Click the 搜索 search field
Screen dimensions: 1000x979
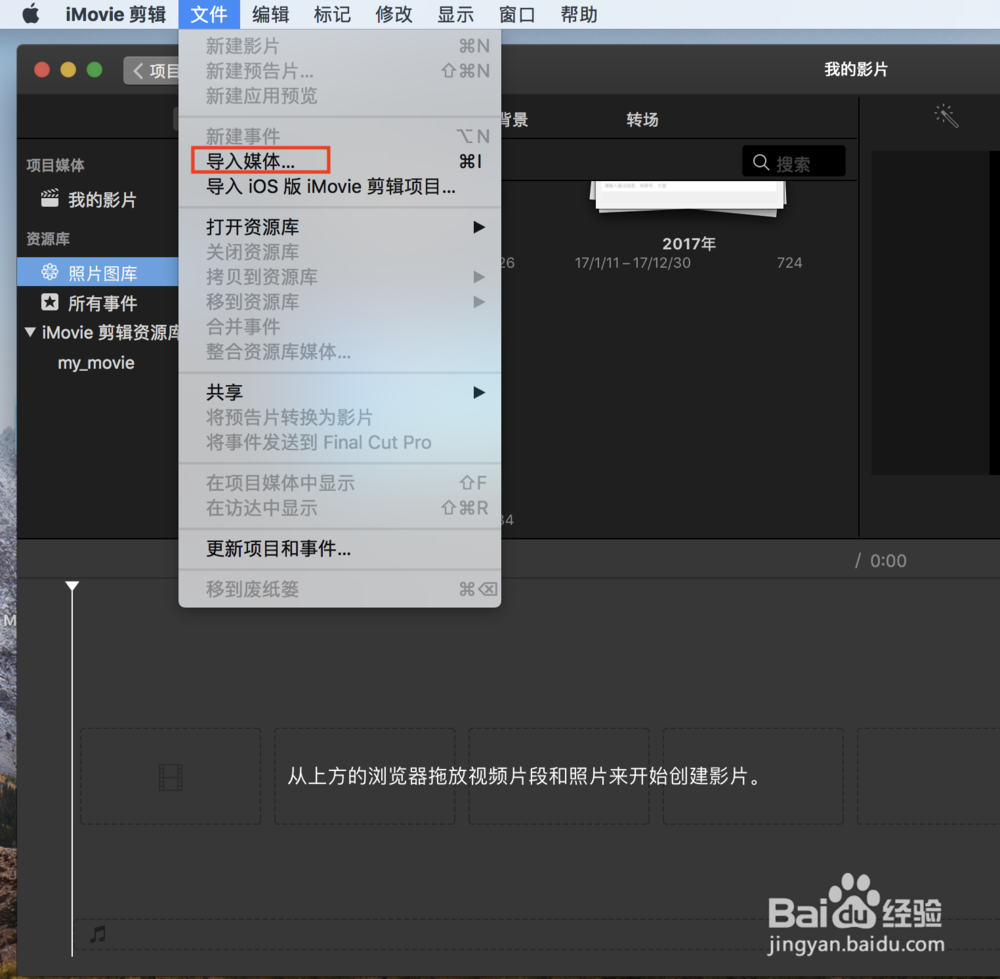coord(794,162)
